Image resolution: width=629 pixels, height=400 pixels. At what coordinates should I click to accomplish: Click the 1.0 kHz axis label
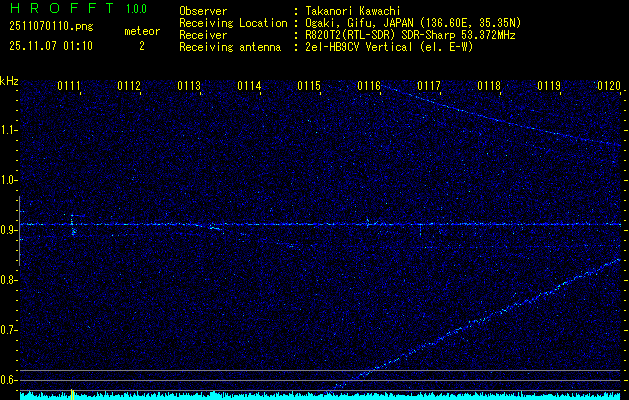8,181
